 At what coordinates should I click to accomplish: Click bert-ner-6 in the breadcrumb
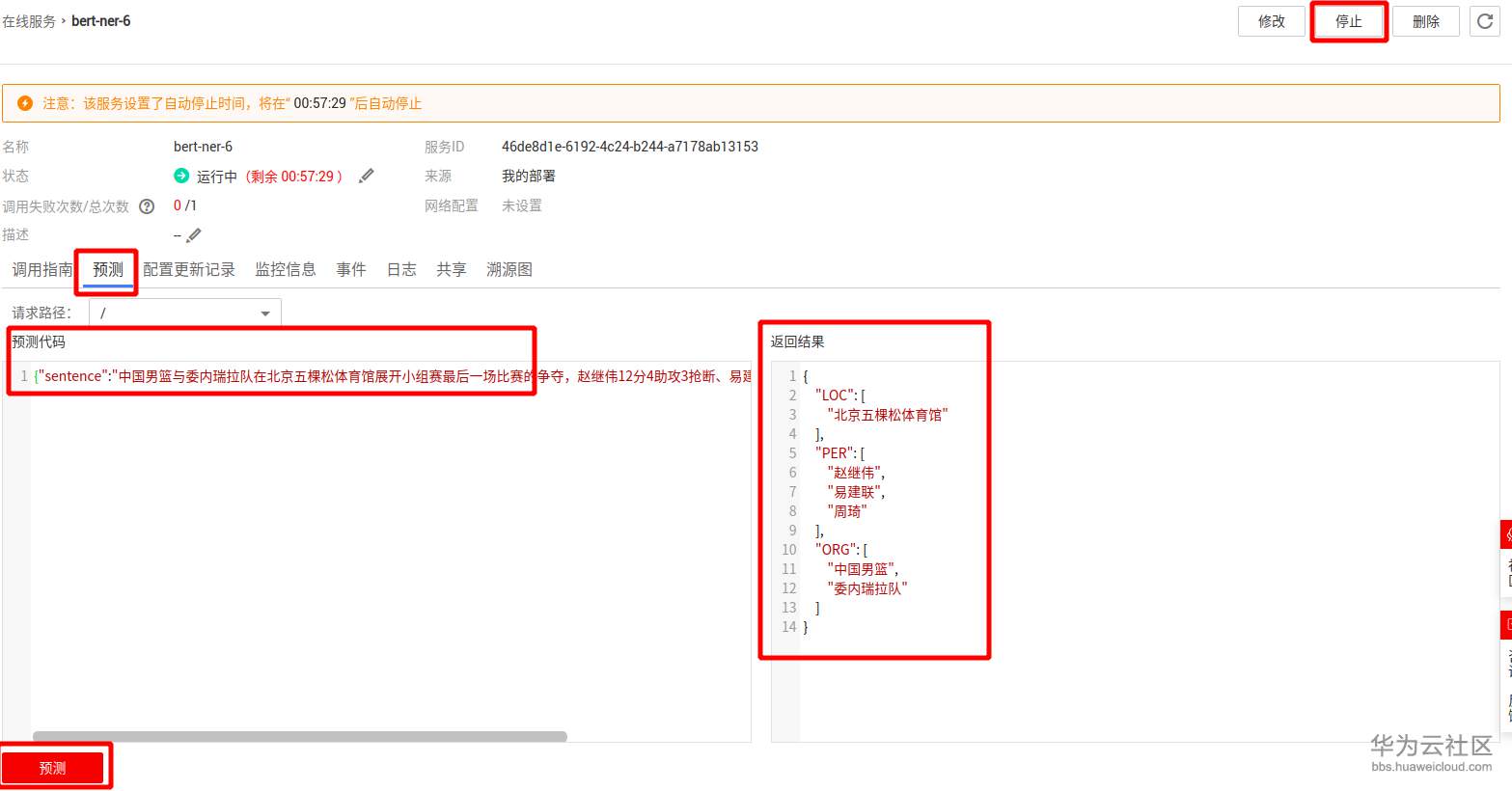[x=101, y=21]
